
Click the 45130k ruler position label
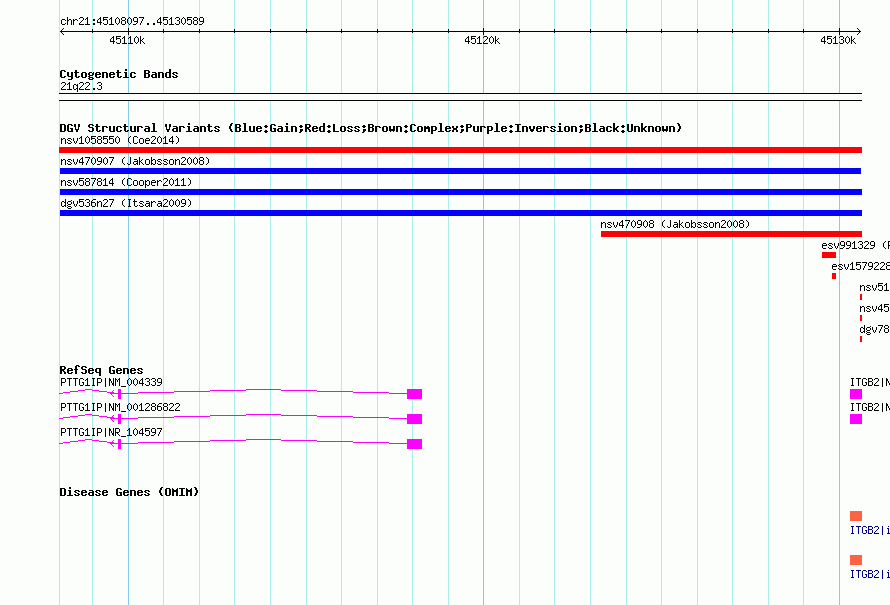pyautogui.click(x=838, y=40)
